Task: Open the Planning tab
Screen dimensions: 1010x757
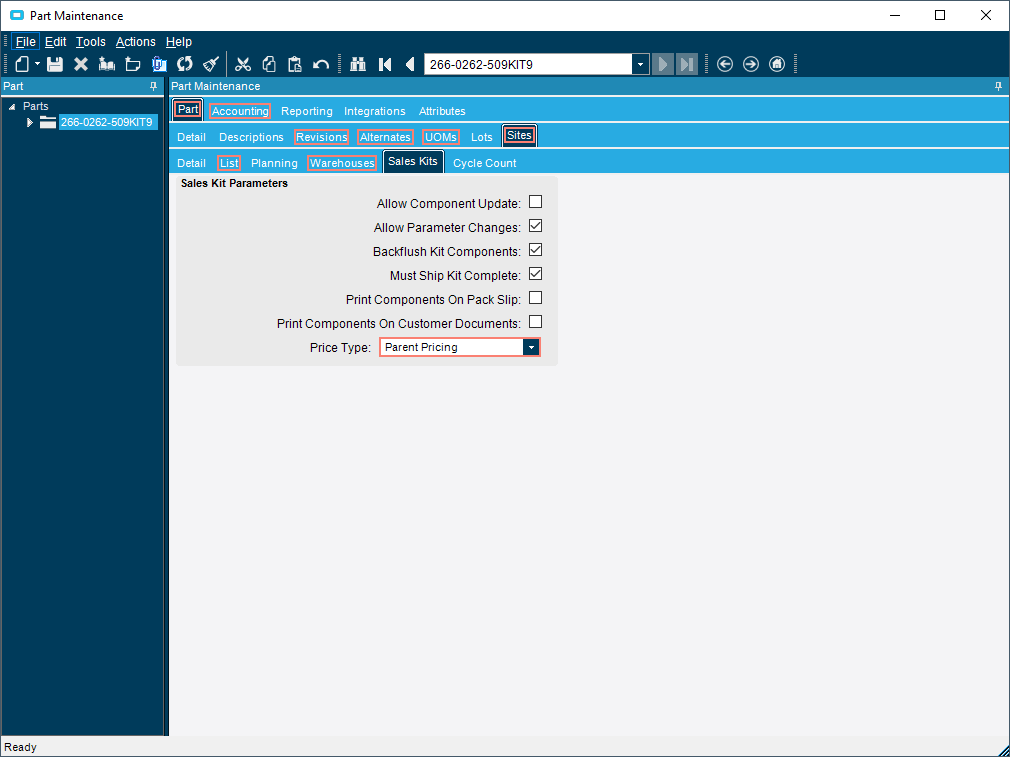Action: click(274, 163)
